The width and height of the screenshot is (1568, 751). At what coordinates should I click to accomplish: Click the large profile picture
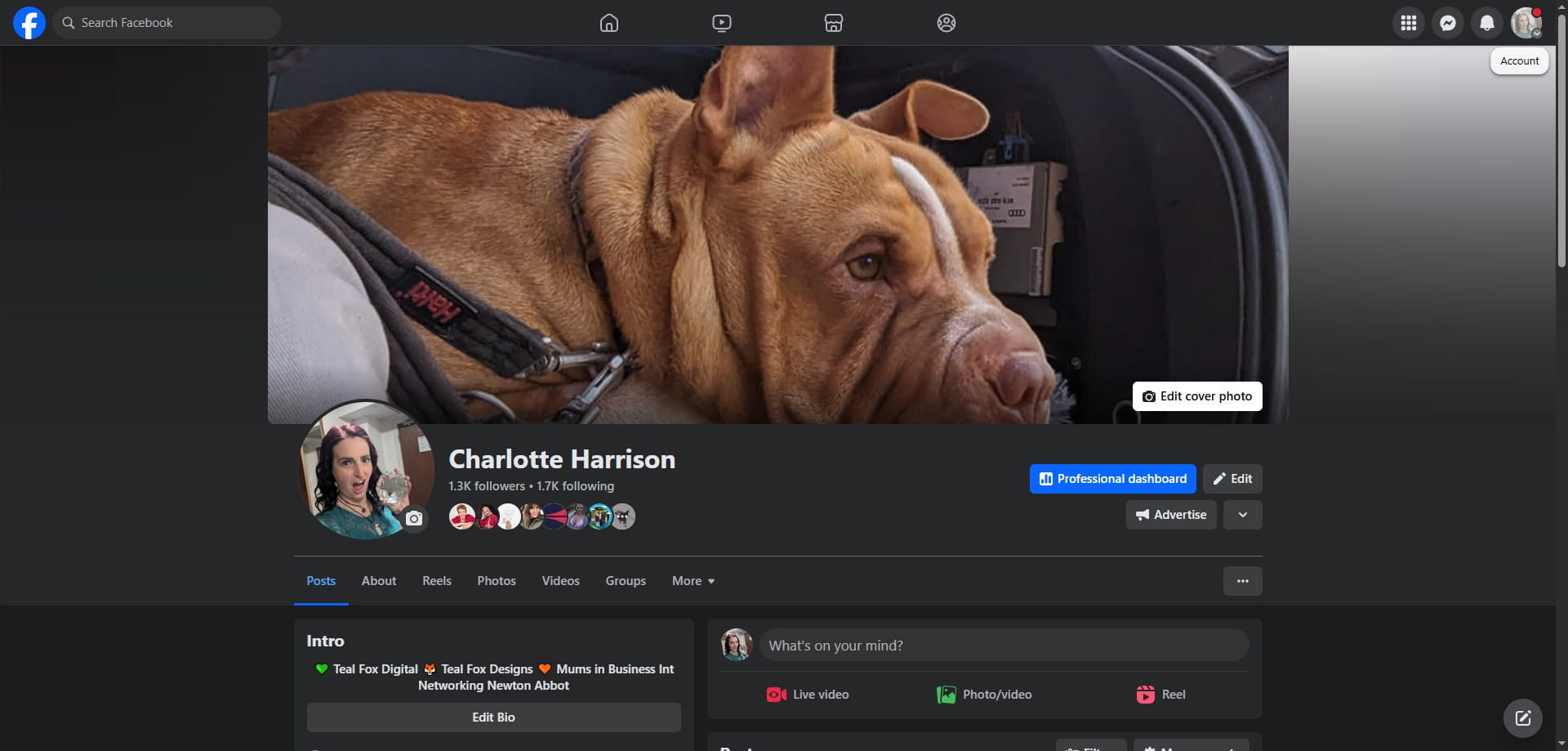[366, 469]
